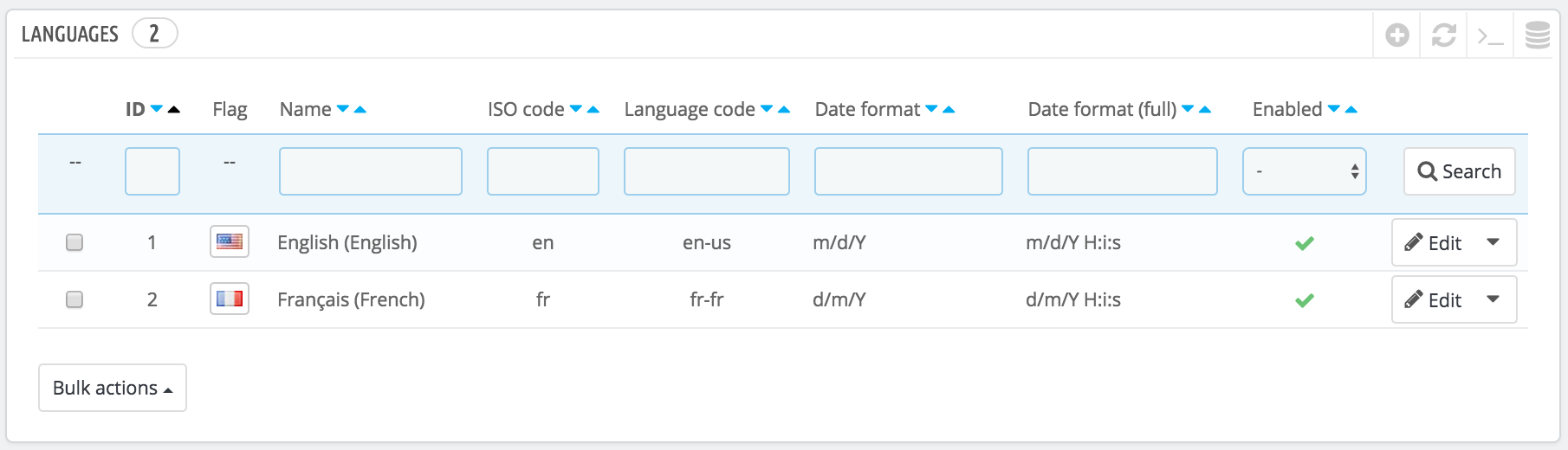Open the Bulk actions menu
Viewport: 1568px width, 450px height.
click(x=113, y=388)
